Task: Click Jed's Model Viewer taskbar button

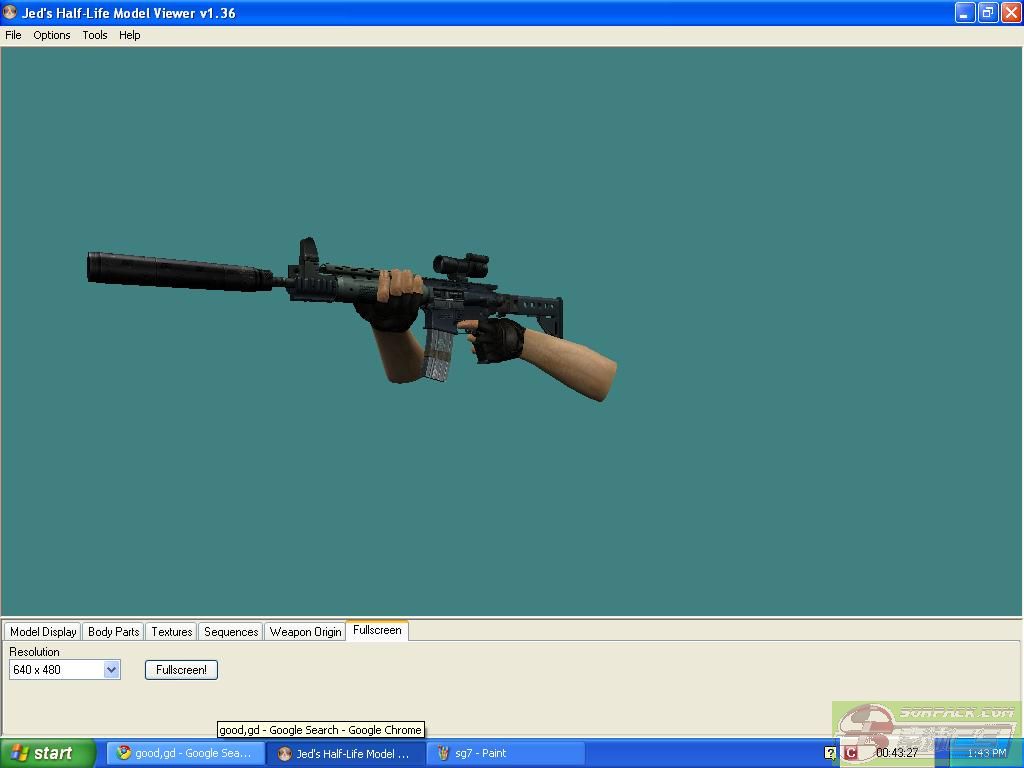Action: pyautogui.click(x=346, y=753)
